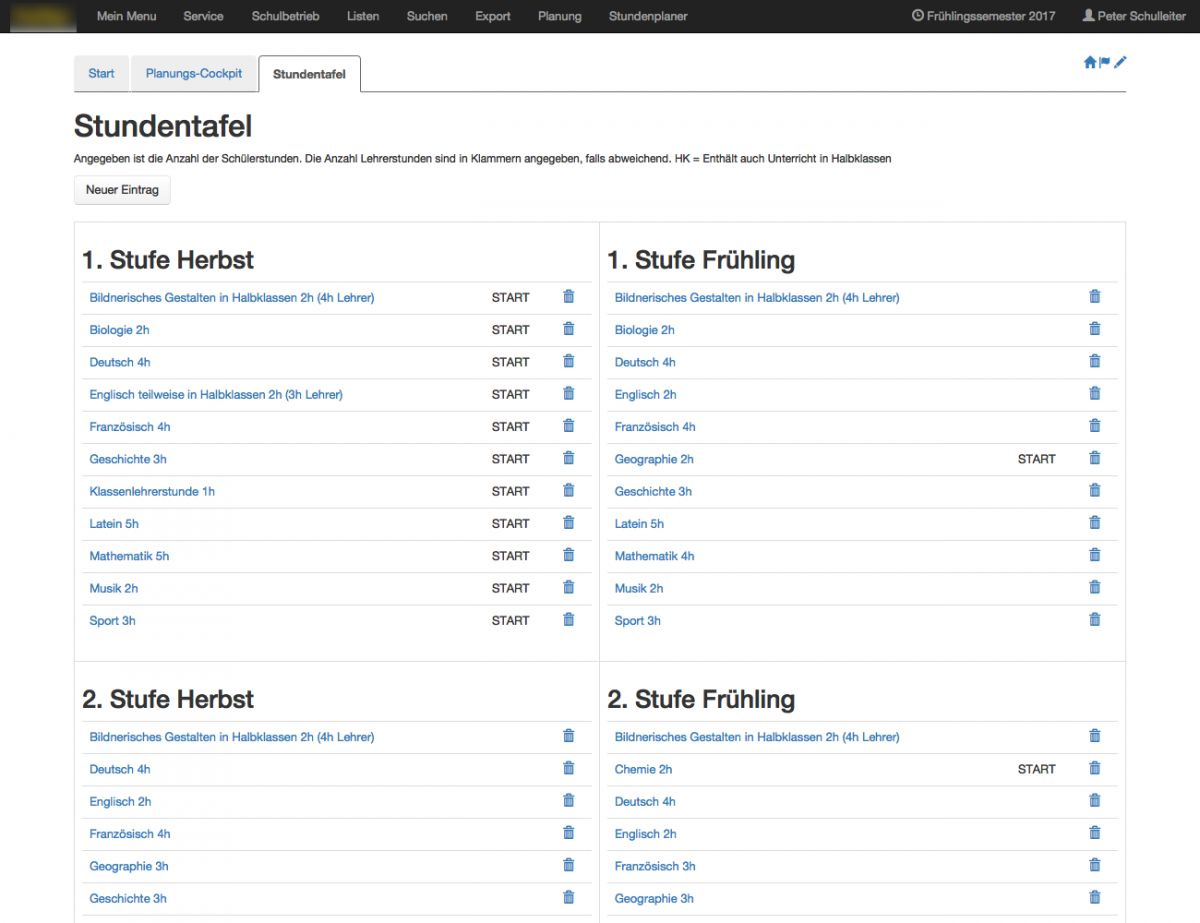Click the flag icon next to home

(x=1105, y=62)
